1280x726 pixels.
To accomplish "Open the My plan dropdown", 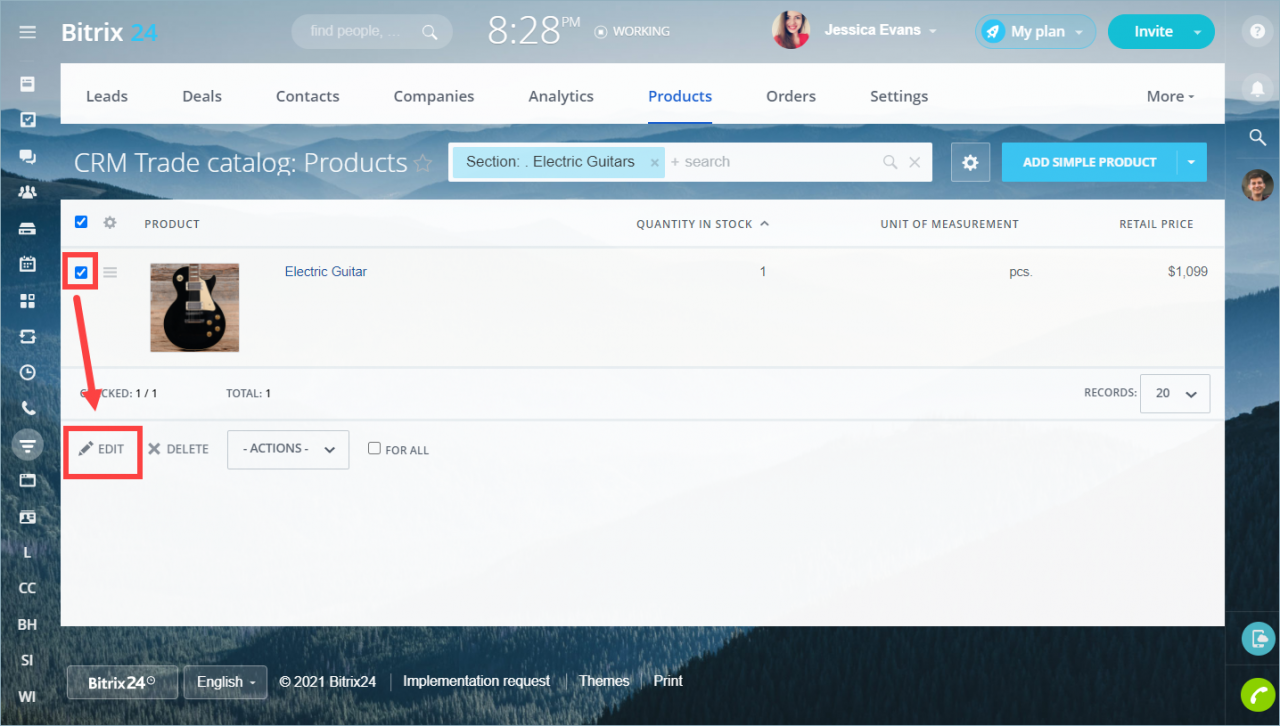I will pos(1036,32).
